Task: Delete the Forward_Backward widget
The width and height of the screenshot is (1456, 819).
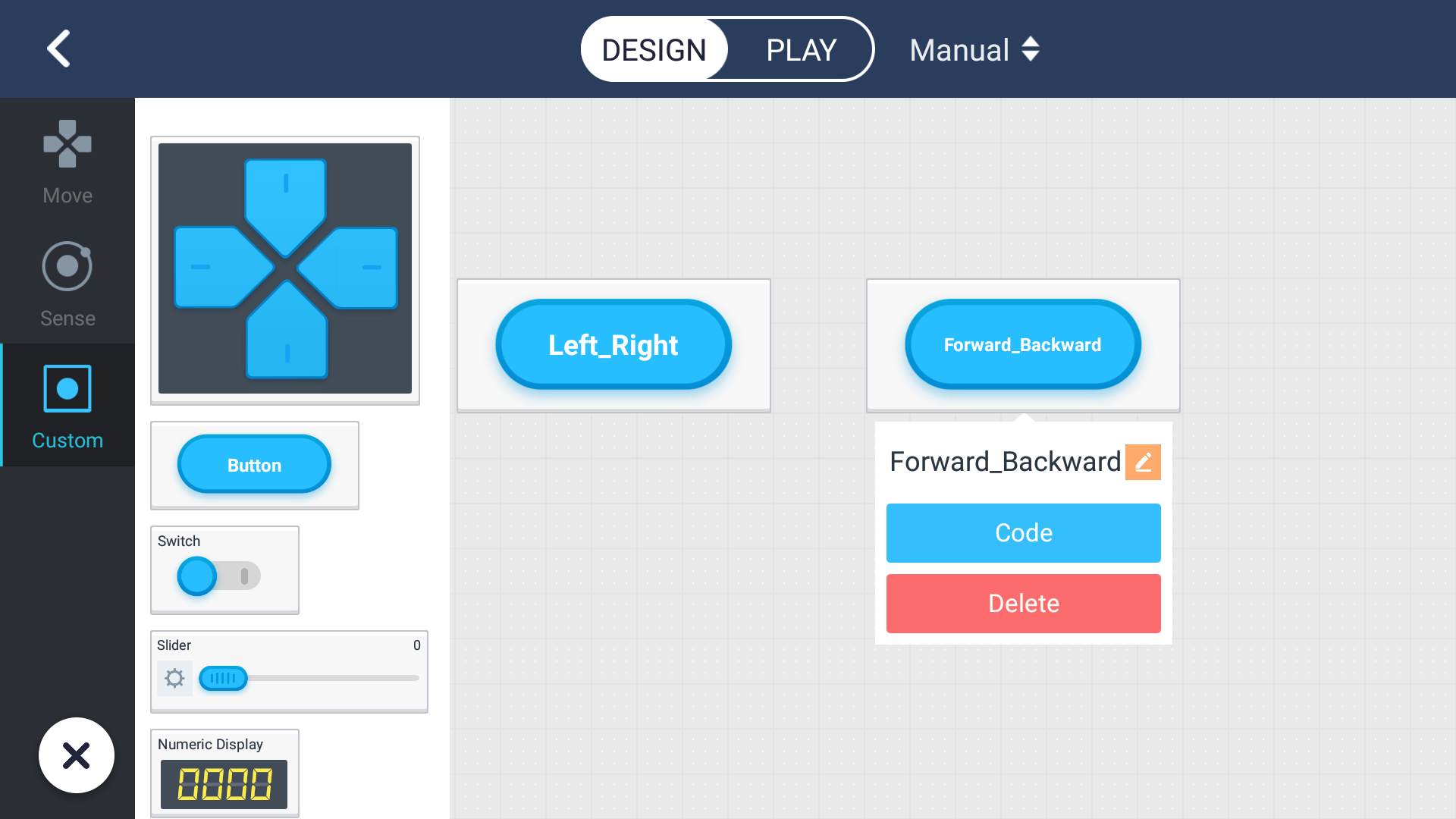Action: tap(1024, 604)
